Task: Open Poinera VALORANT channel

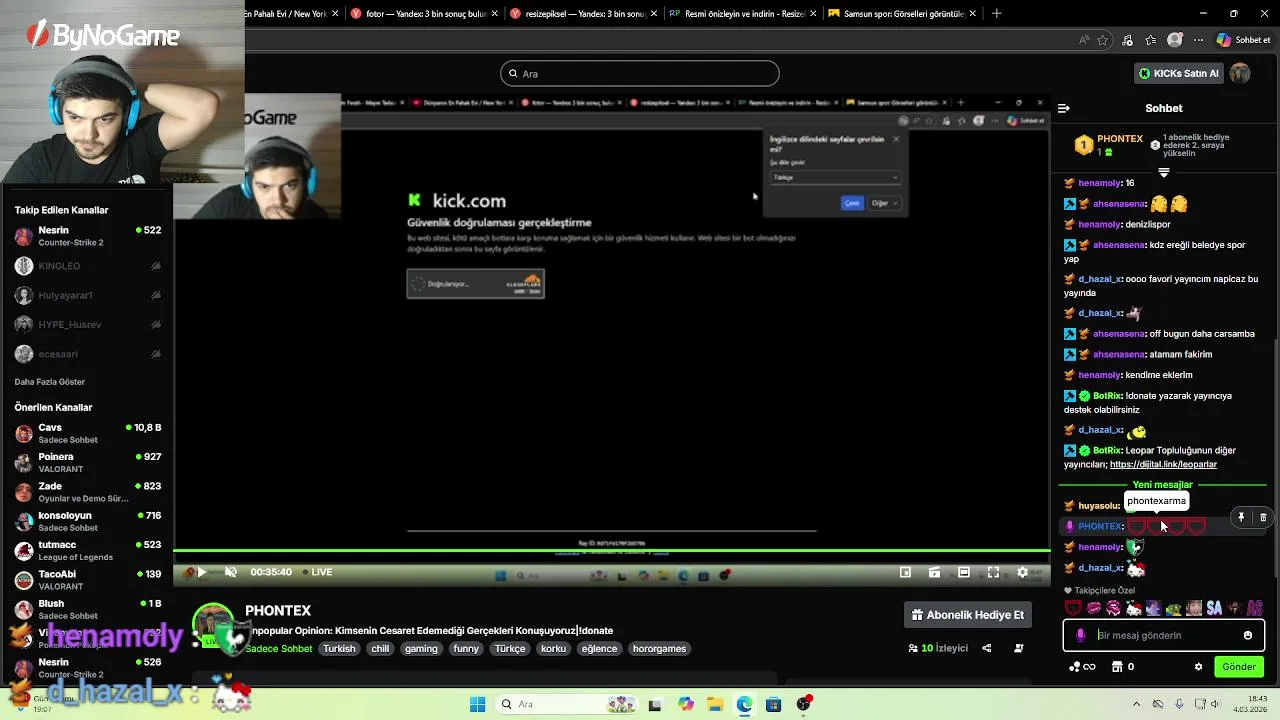Action: [x=88, y=463]
